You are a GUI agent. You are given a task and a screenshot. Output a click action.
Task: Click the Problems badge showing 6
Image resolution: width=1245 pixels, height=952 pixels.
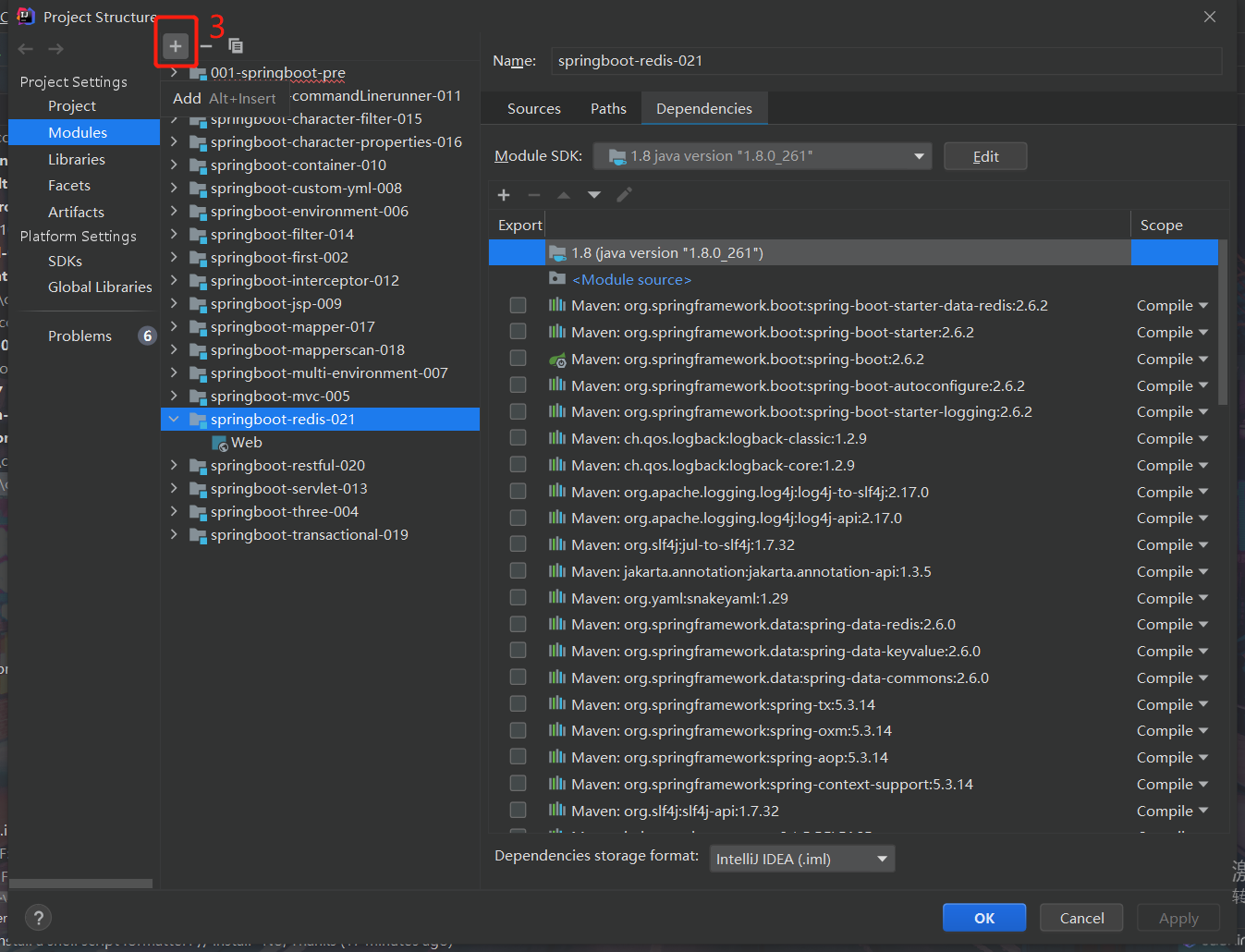pos(148,336)
